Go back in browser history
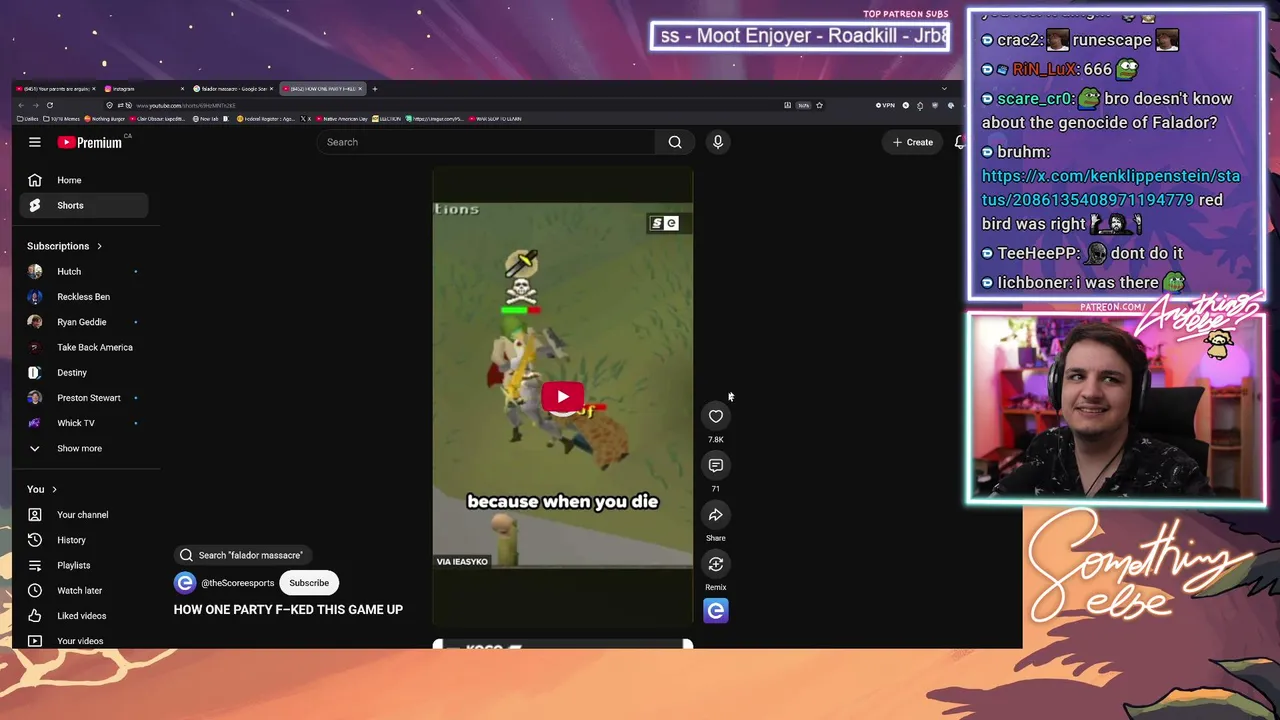The height and width of the screenshot is (720, 1280). click(21, 105)
